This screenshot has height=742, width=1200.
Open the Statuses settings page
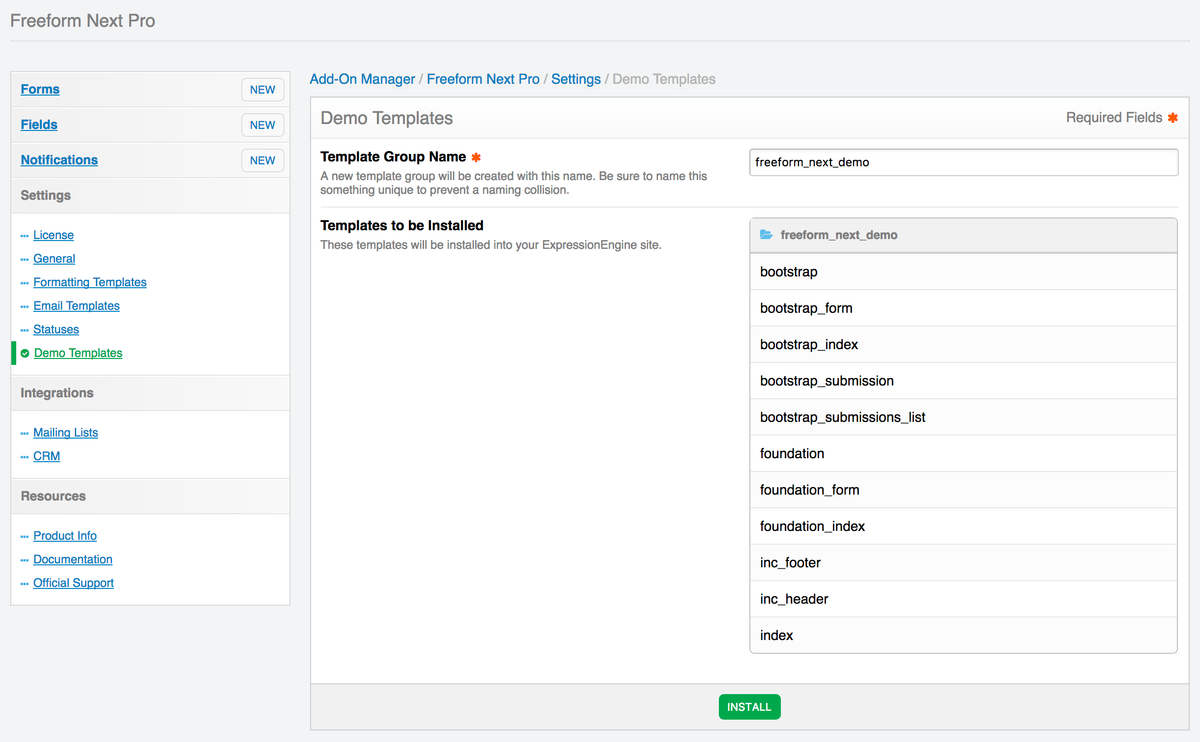click(56, 329)
